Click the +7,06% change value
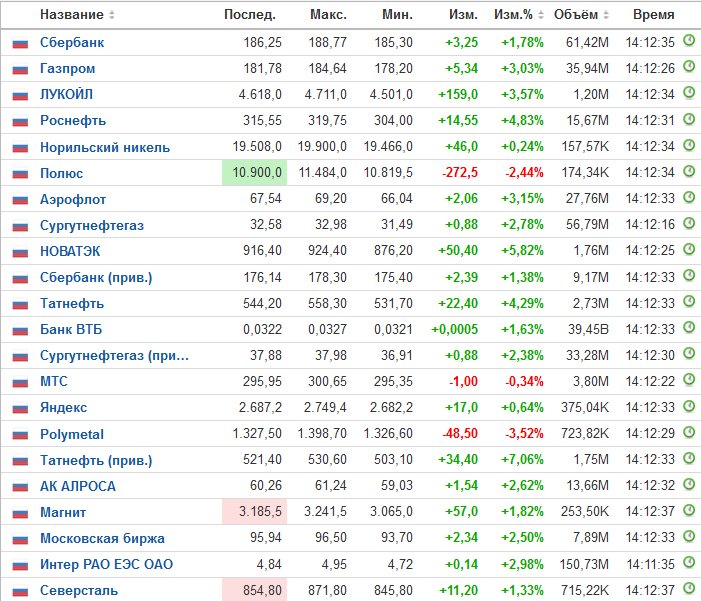This screenshot has height=601, width=701. pyautogui.click(x=522, y=459)
